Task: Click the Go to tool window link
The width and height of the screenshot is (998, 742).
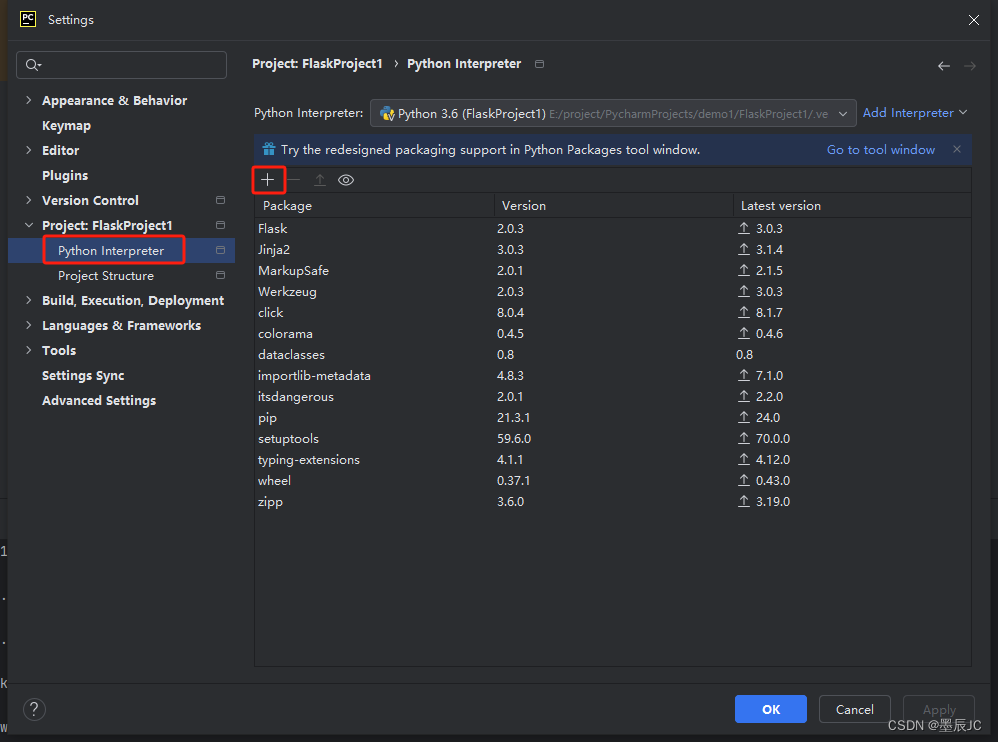Action: 881,150
